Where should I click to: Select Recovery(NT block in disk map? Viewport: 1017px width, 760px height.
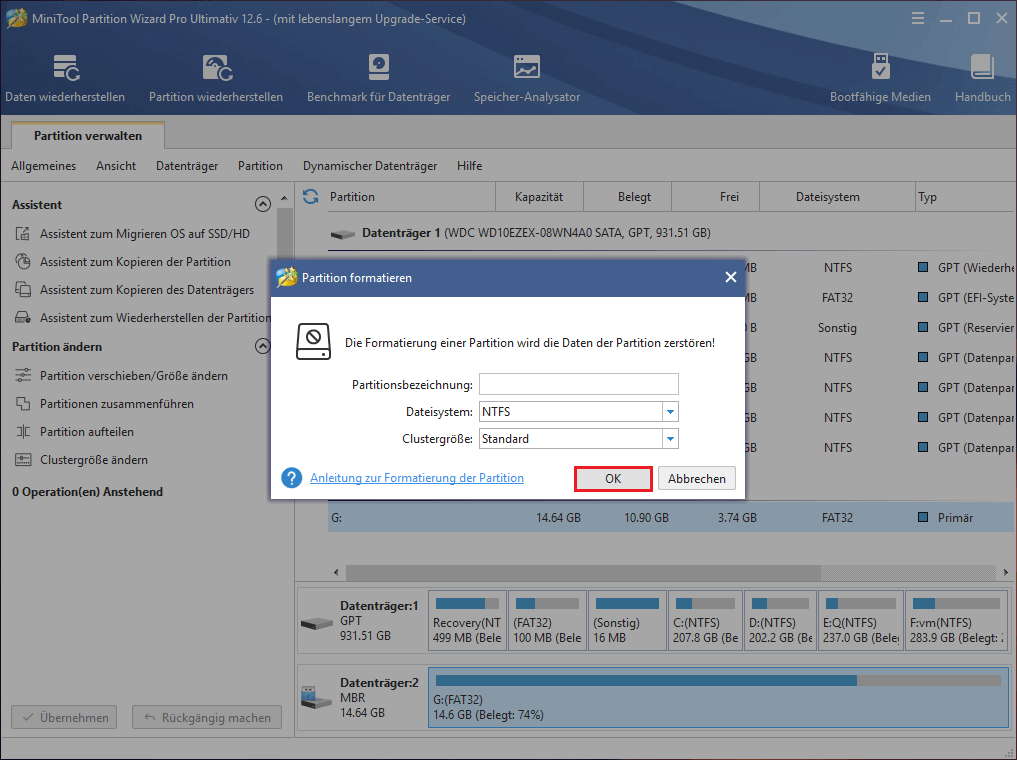467,621
